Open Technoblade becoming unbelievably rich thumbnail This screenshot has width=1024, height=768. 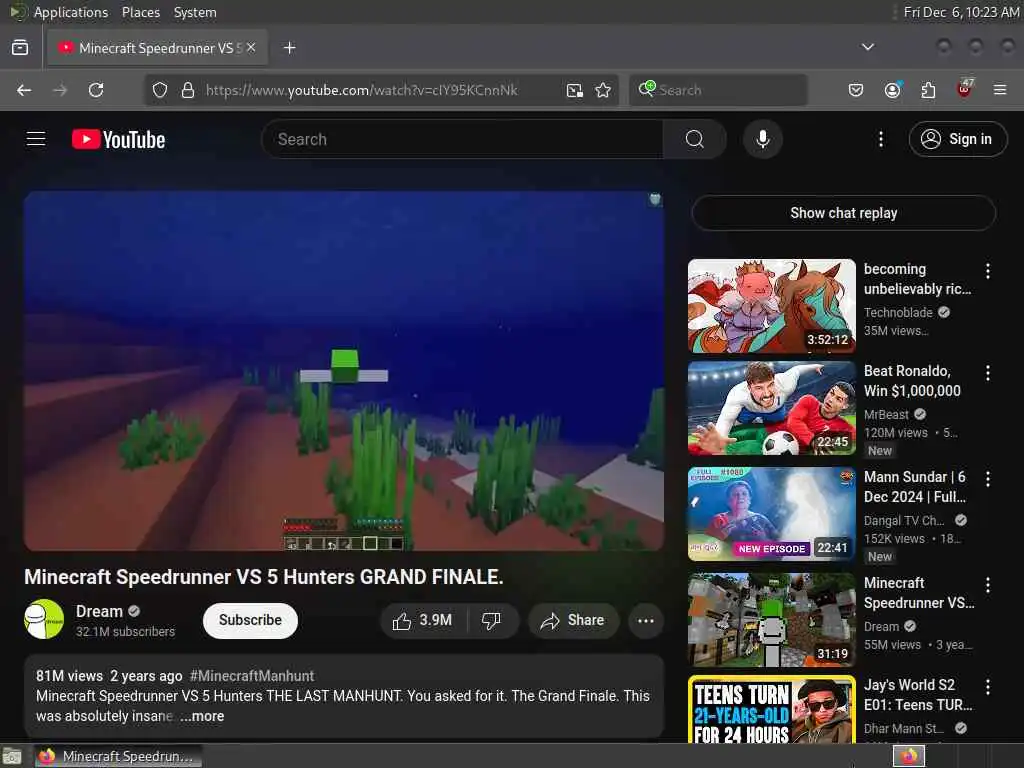(771, 306)
